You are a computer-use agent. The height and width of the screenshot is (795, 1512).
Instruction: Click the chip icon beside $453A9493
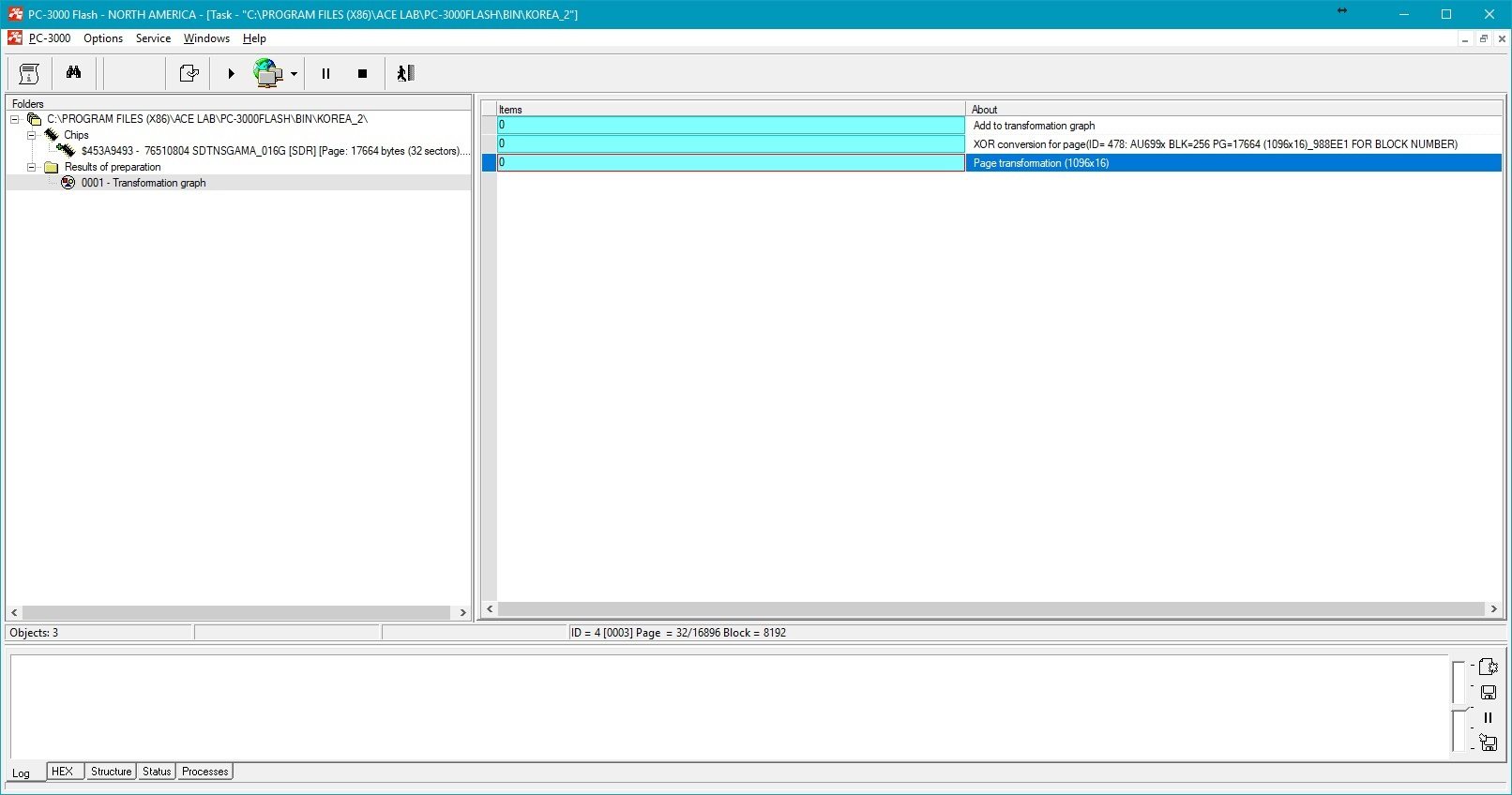click(x=67, y=150)
